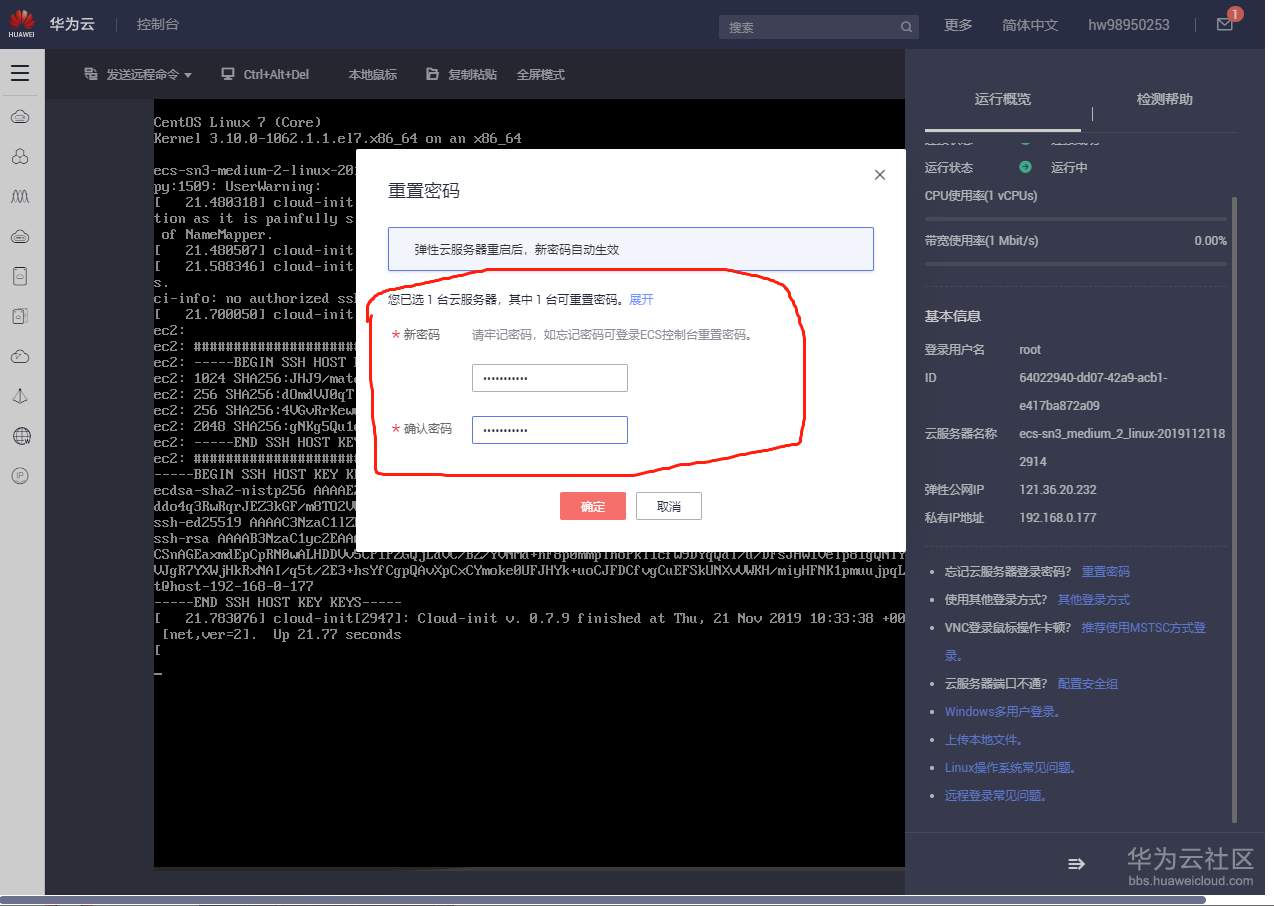Switch to full screen mode
1274x906 pixels.
(x=541, y=75)
